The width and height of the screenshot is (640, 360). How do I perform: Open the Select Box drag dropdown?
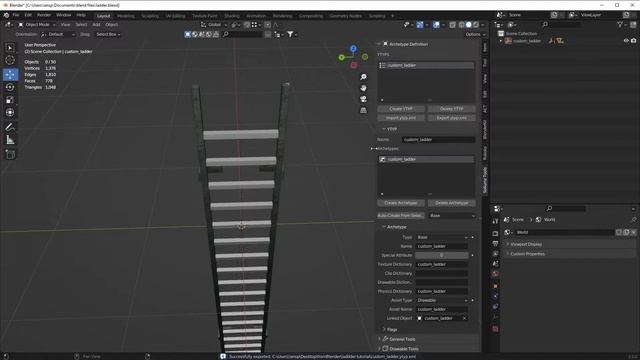click(x=107, y=35)
